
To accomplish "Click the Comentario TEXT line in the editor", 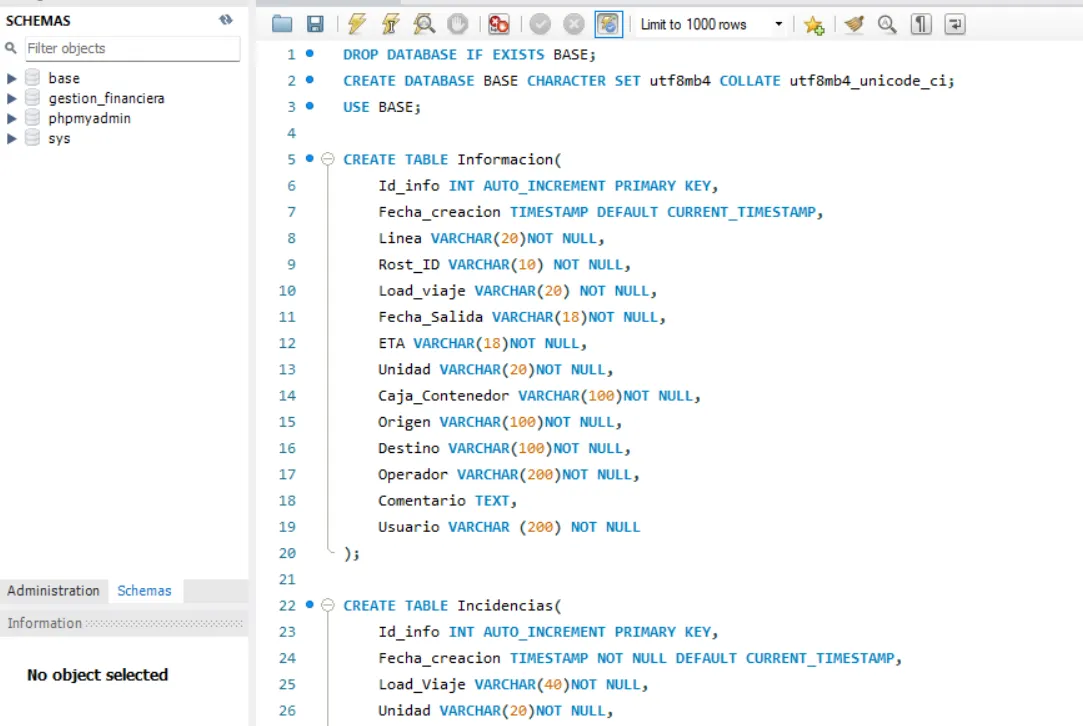I will (x=447, y=501).
